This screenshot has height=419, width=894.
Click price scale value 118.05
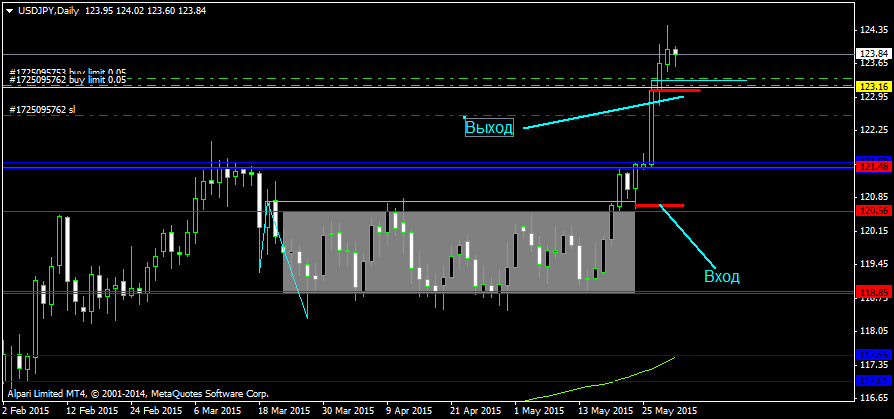pos(874,331)
